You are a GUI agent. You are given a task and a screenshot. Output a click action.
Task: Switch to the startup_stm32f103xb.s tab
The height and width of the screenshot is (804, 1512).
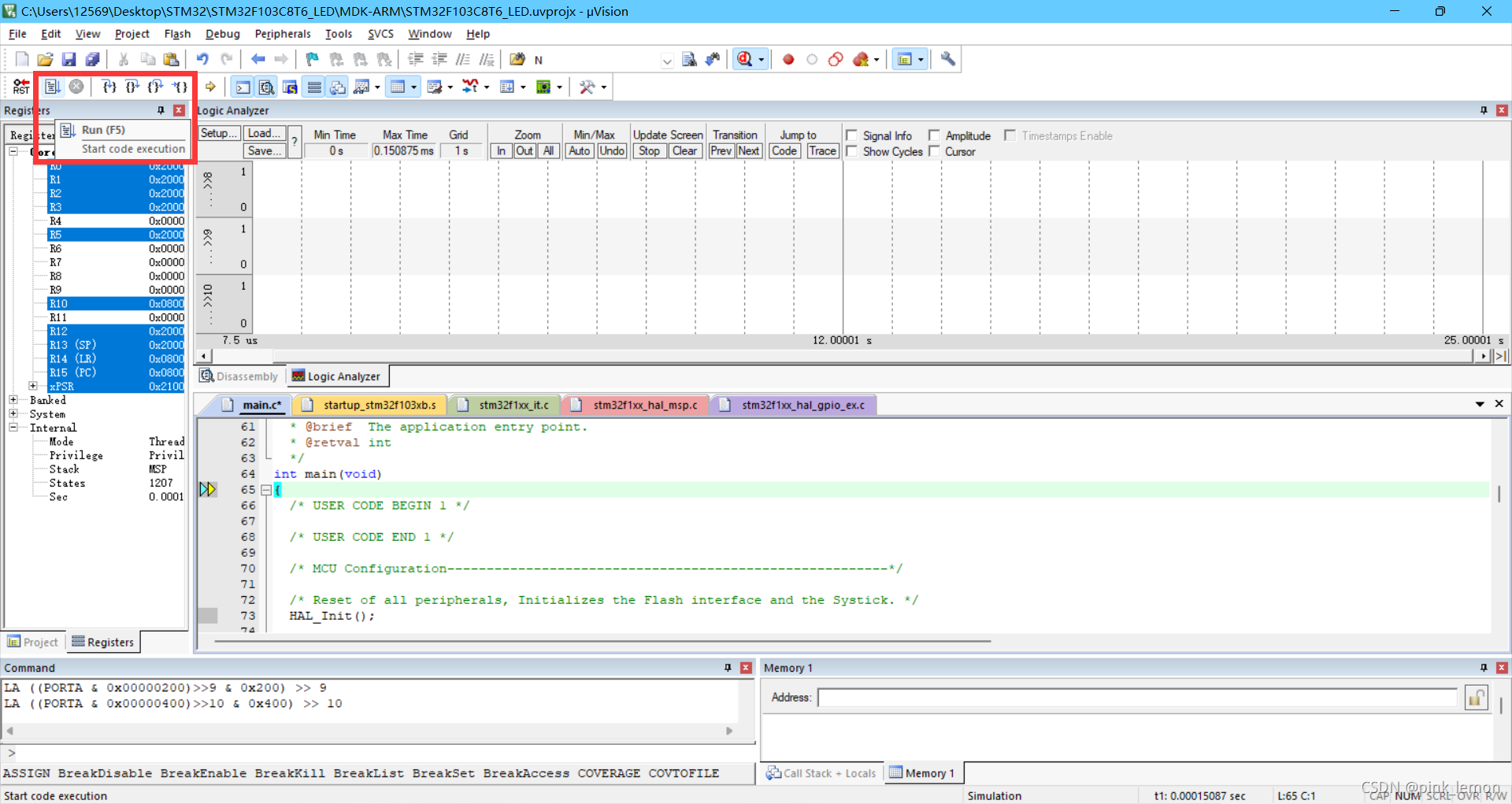(x=371, y=405)
